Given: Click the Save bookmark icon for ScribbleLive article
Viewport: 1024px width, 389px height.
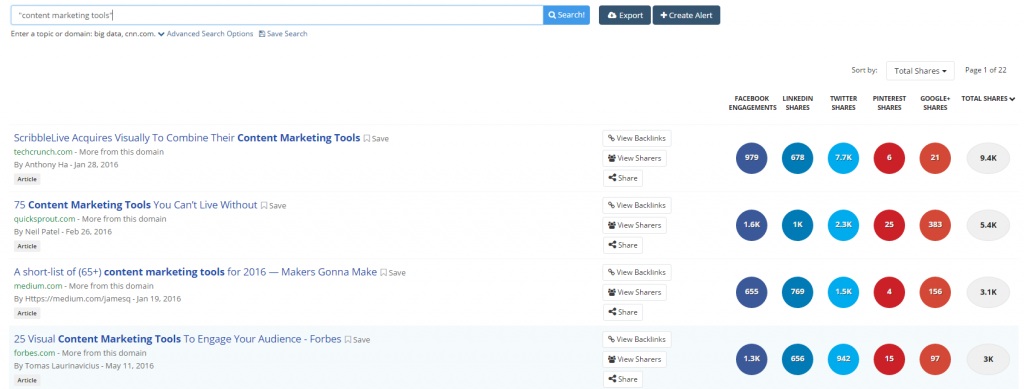Looking at the screenshot, I should click(x=367, y=138).
